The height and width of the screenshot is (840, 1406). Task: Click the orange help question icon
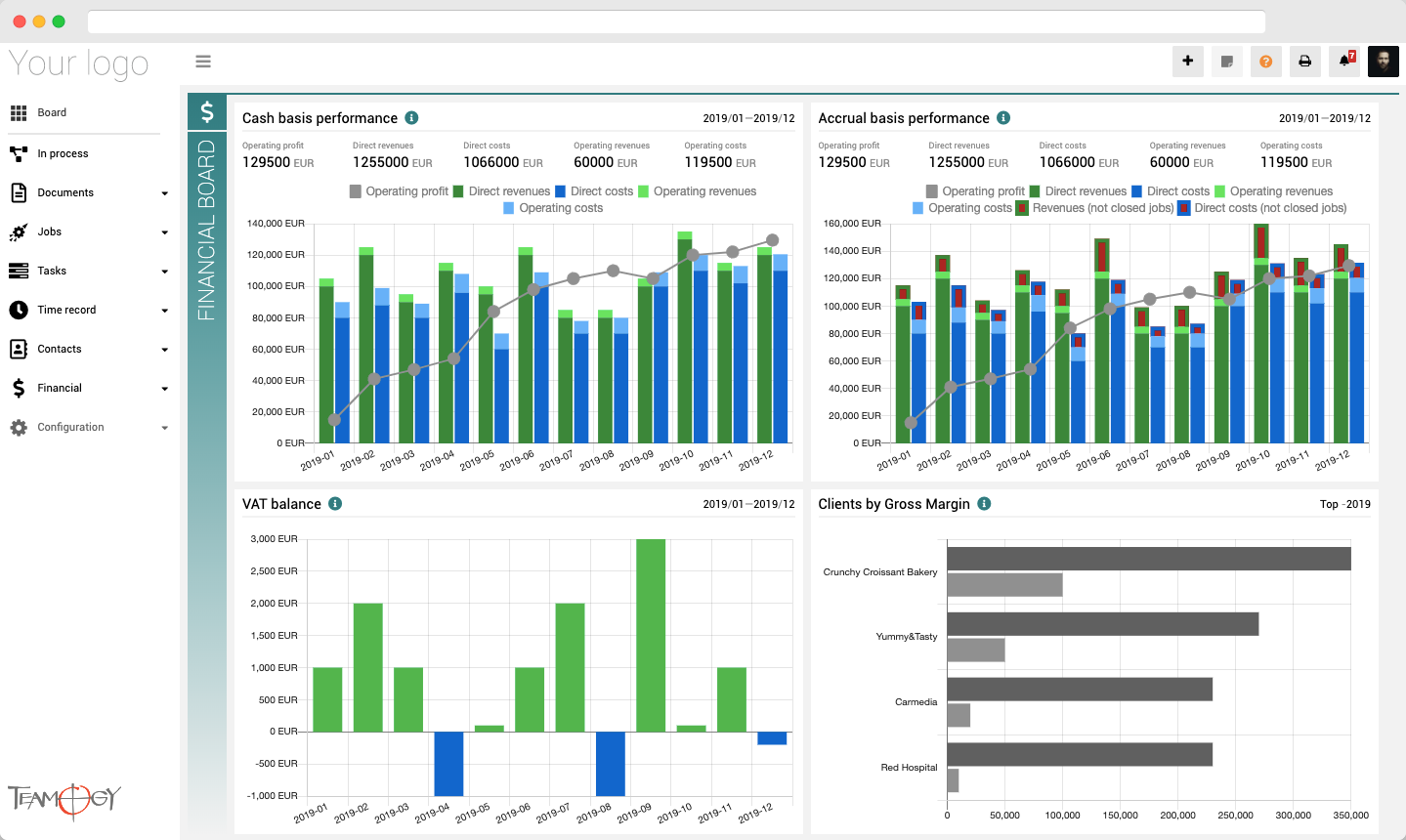point(1265,61)
